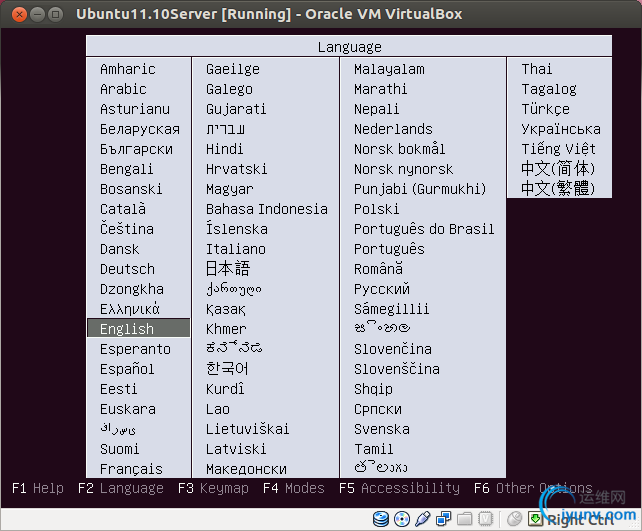The width and height of the screenshot is (642, 531).
Task: Click the virtualization (V chip) status icon
Action: (x=486, y=519)
